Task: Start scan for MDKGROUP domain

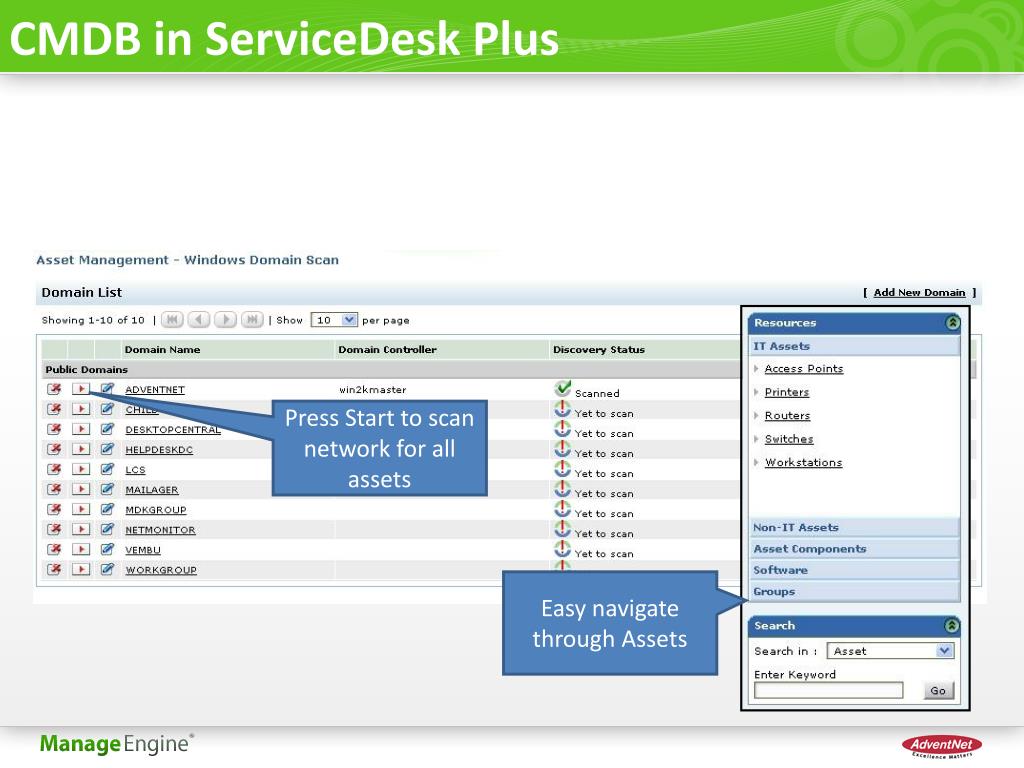Action: pos(81,509)
